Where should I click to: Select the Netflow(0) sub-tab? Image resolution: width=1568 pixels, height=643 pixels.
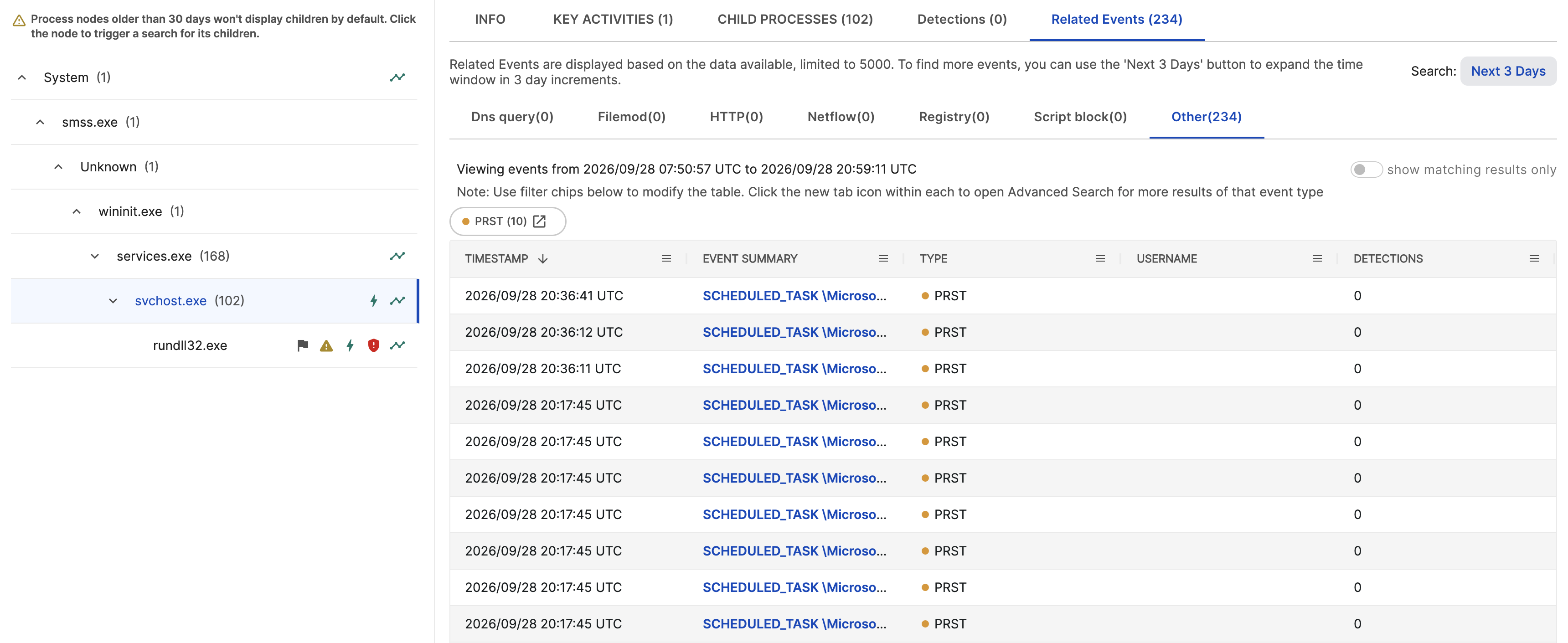[x=841, y=117]
